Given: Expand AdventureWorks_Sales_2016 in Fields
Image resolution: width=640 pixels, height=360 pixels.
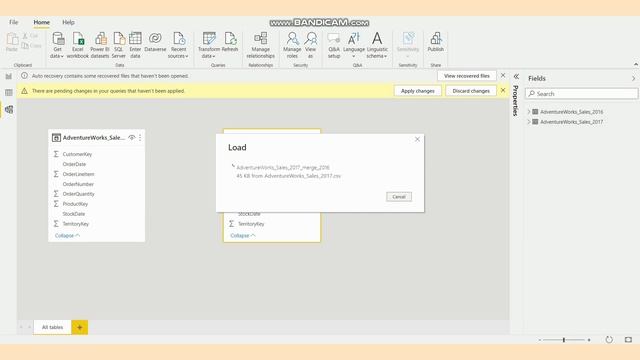Looking at the screenshot, I should point(529,111).
